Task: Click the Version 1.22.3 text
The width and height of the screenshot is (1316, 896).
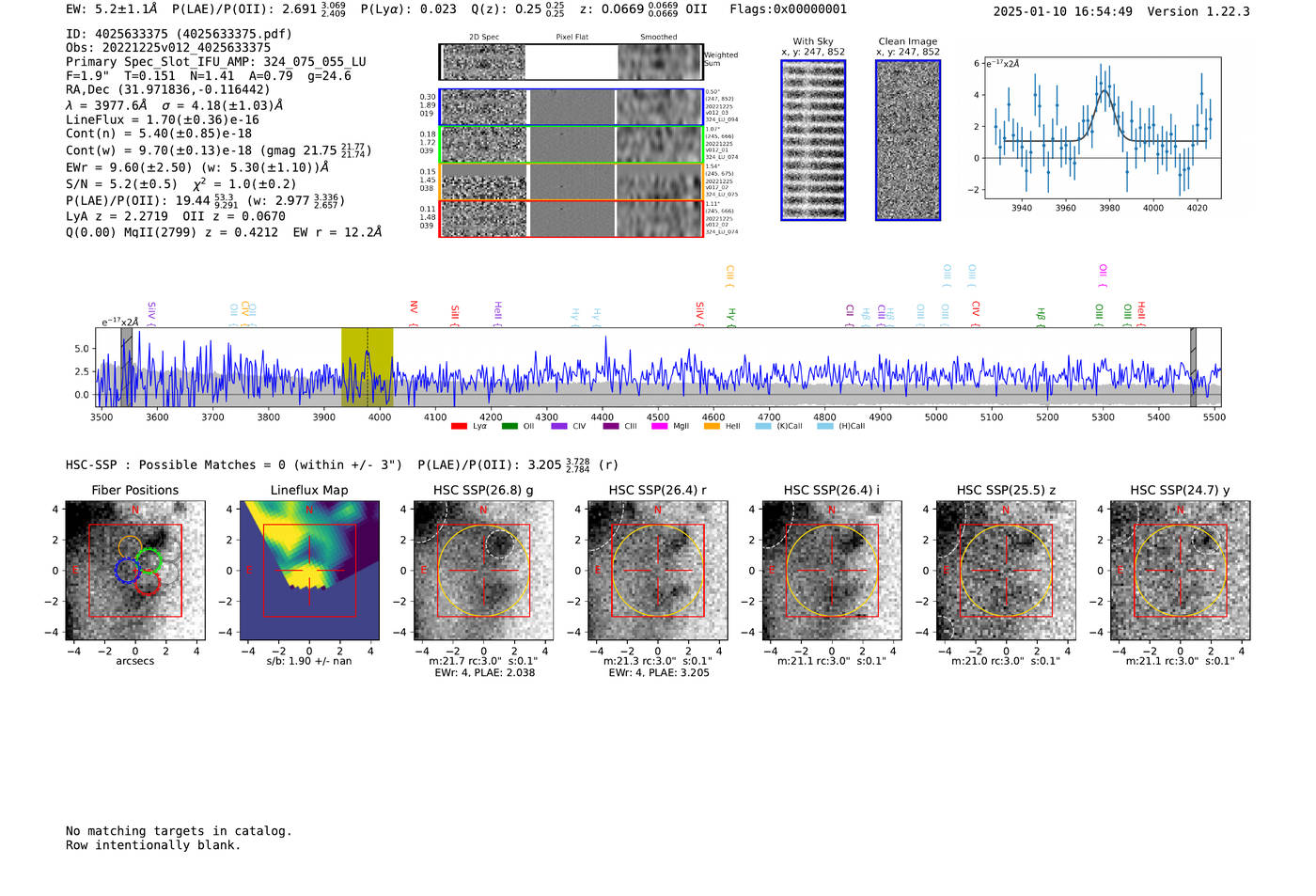Action: (x=1198, y=11)
